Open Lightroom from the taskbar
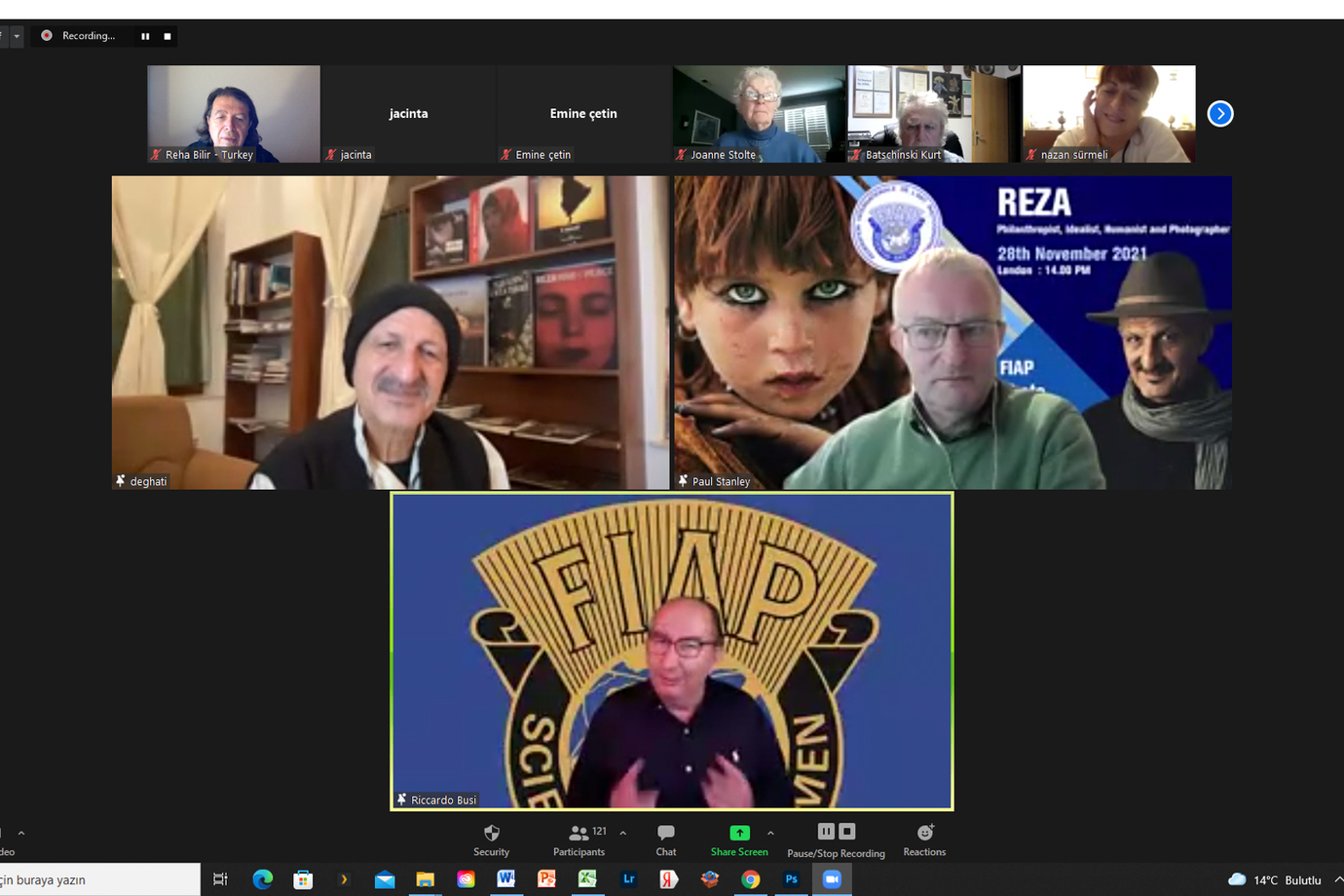The width and height of the screenshot is (1344, 896). click(x=628, y=879)
